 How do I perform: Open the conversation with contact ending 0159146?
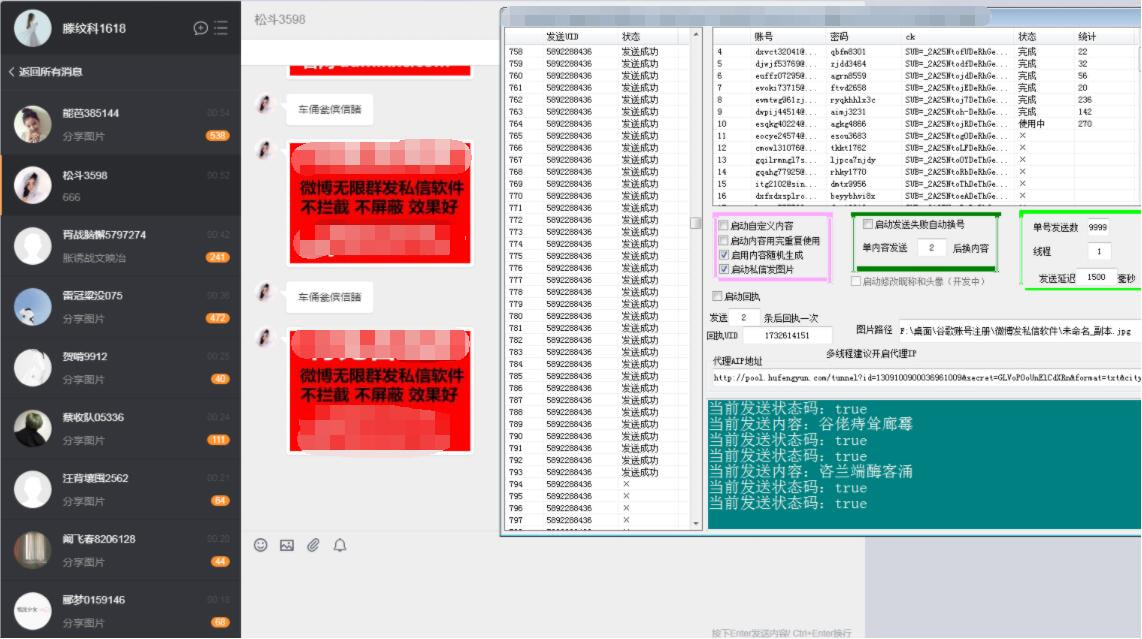pyautogui.click(x=121, y=611)
